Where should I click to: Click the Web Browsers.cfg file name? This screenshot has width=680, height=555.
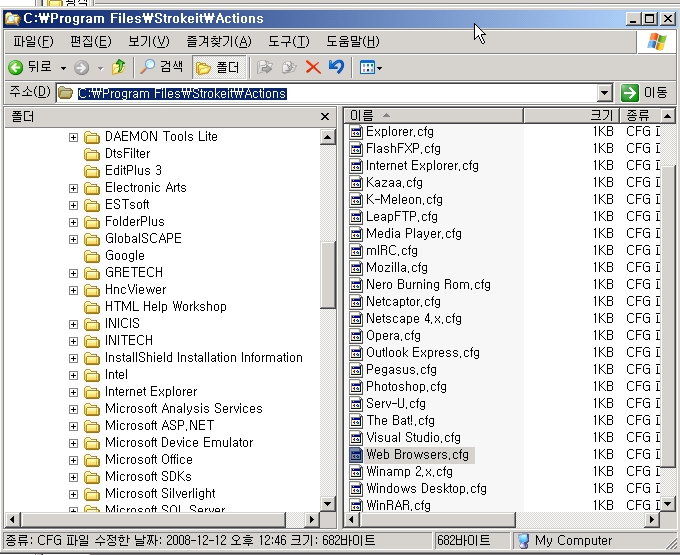(x=417, y=454)
